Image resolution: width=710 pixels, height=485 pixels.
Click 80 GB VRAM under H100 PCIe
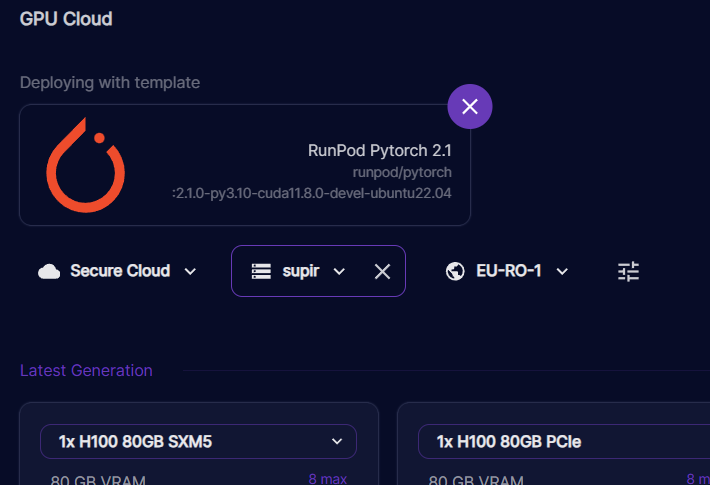[x=476, y=480]
